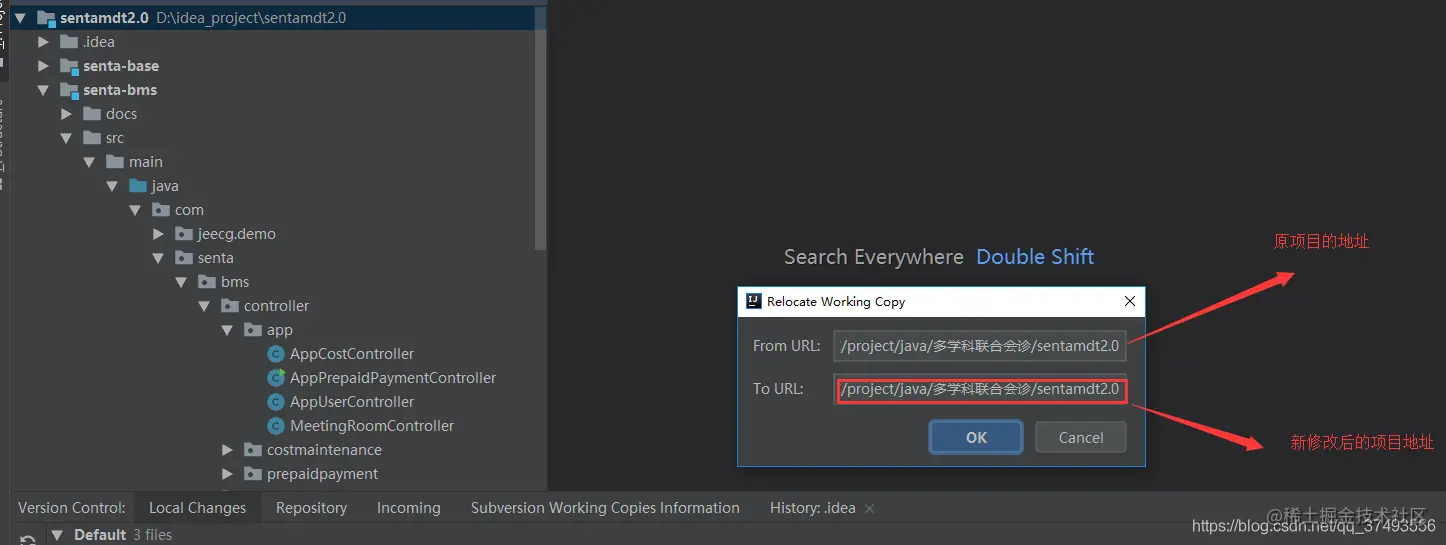Click the MeetingRoomController class icon
The image size is (1446, 545).
click(276, 426)
